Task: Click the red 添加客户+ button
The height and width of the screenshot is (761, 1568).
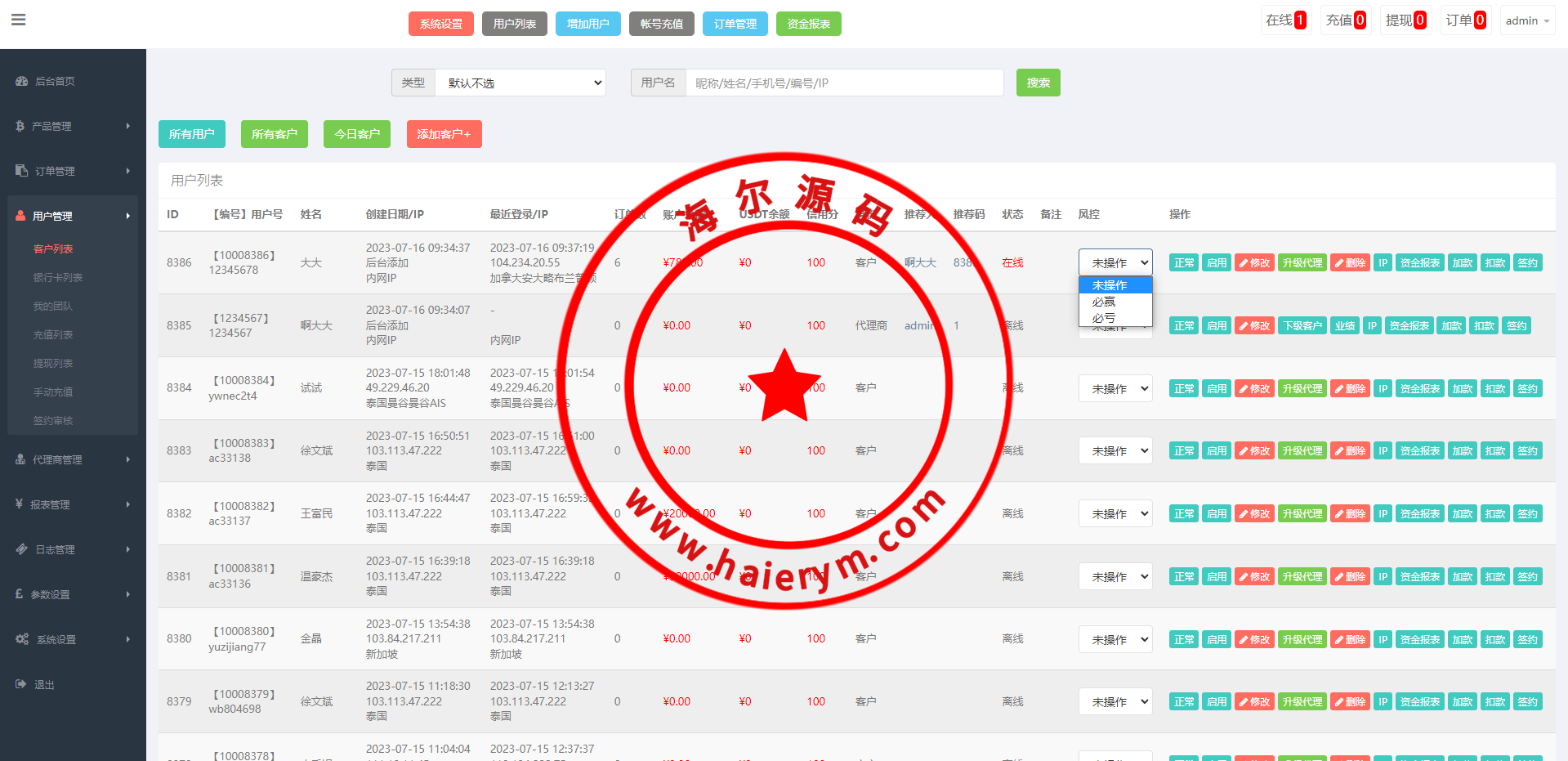Action: point(444,134)
